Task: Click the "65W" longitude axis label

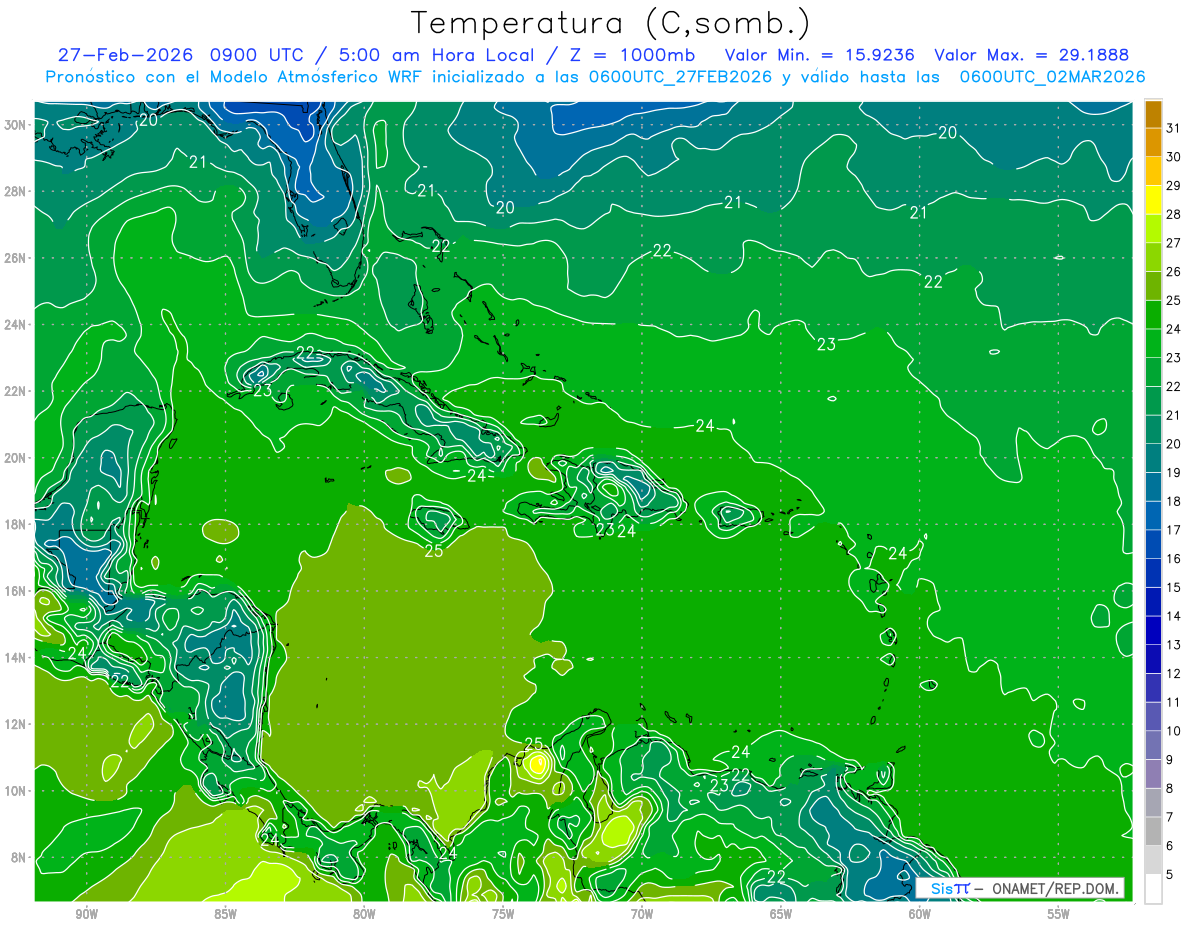Action: coord(781,915)
